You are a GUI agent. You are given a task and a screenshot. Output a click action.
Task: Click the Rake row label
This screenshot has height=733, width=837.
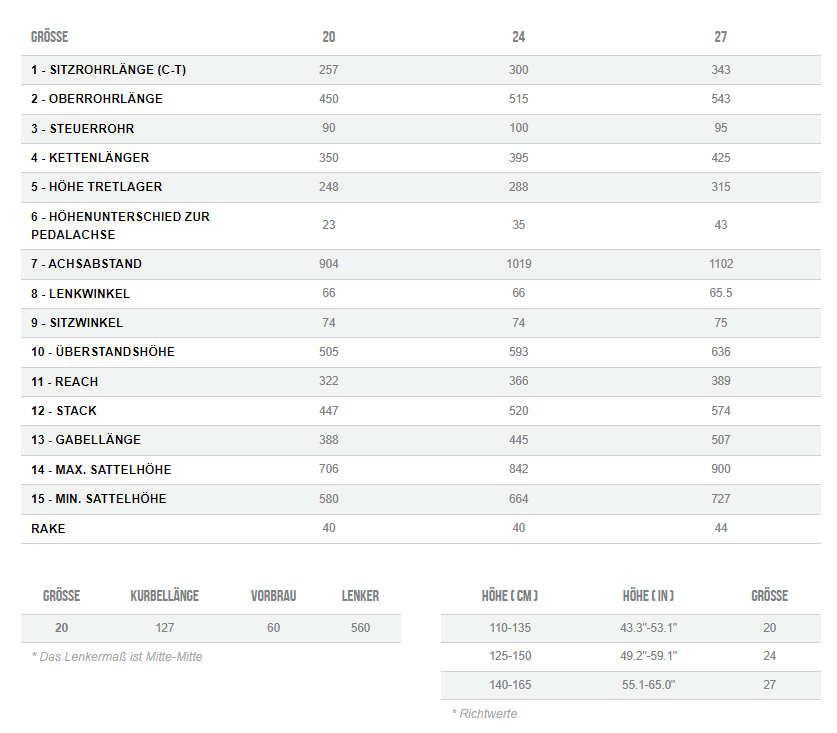coord(48,529)
